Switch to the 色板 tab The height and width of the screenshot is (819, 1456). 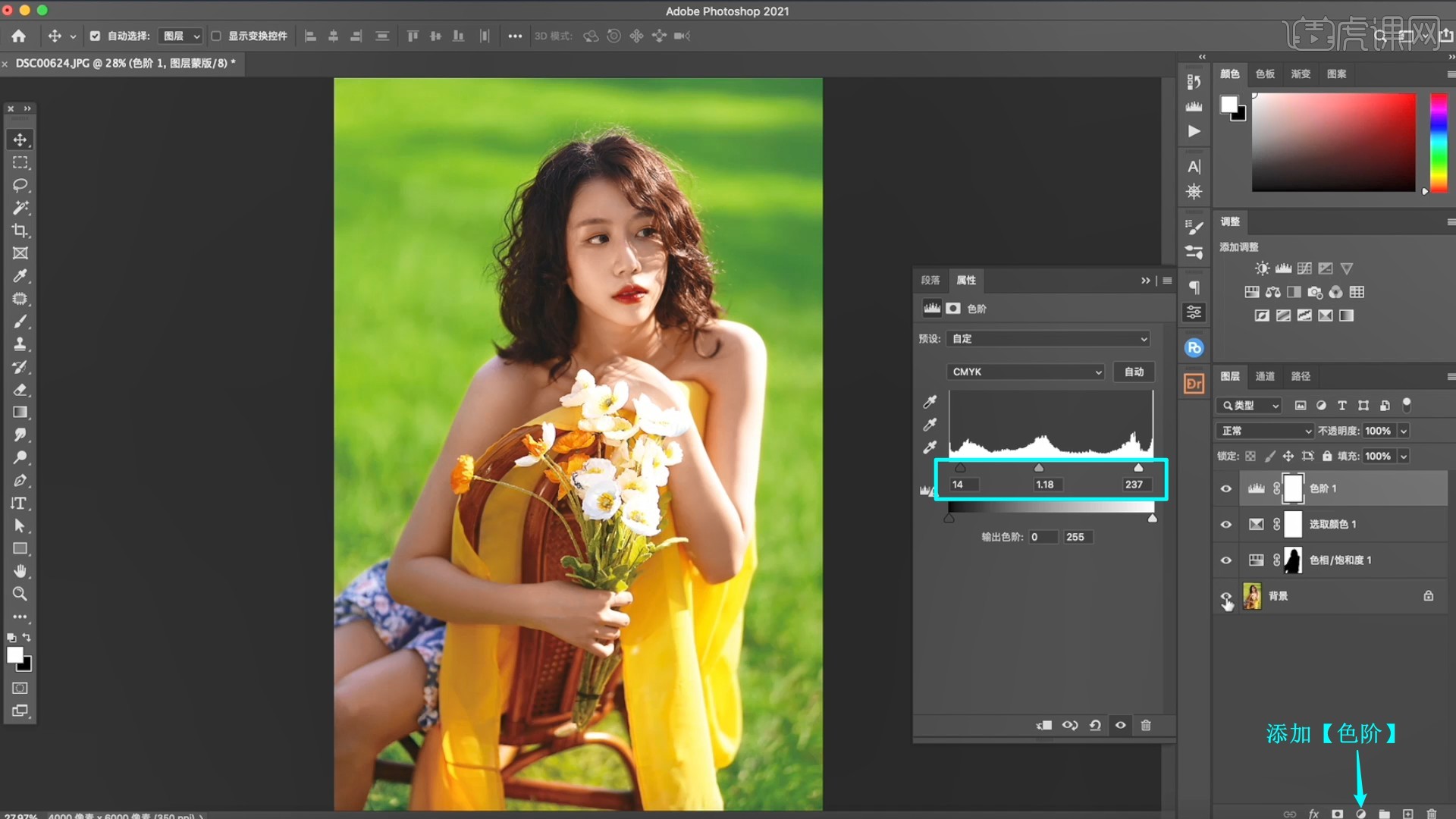click(1265, 74)
